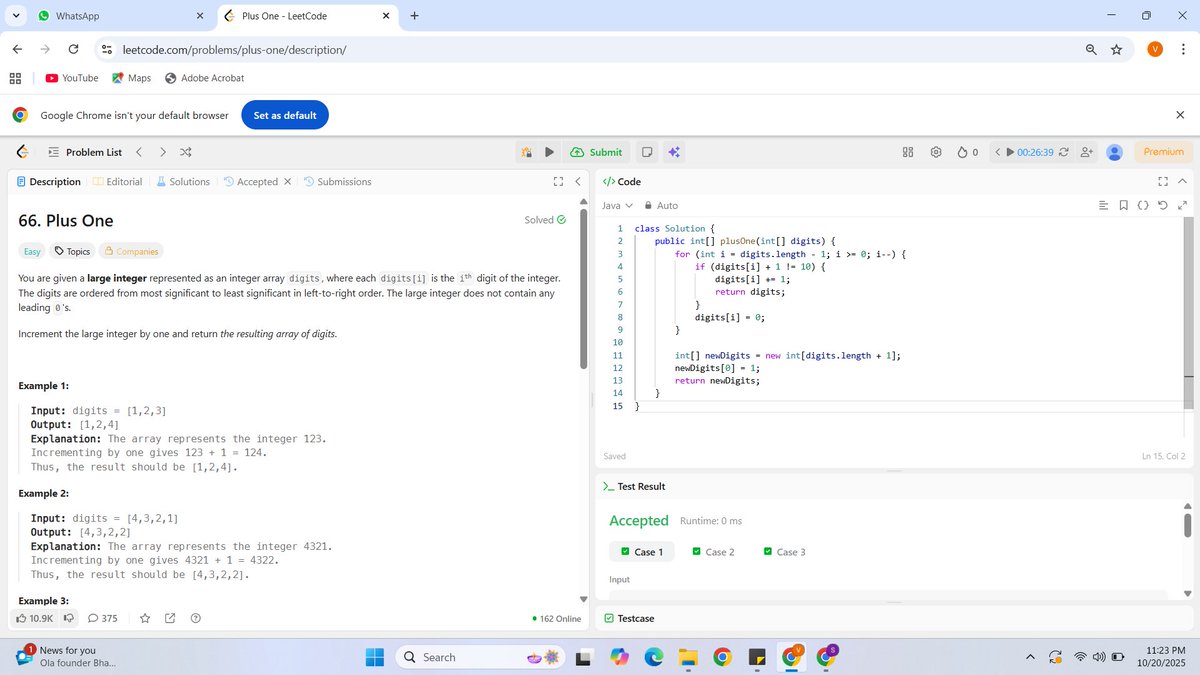The image size is (1200, 675).
Task: Invite collaborators with the add-person icon
Action: (x=1086, y=152)
